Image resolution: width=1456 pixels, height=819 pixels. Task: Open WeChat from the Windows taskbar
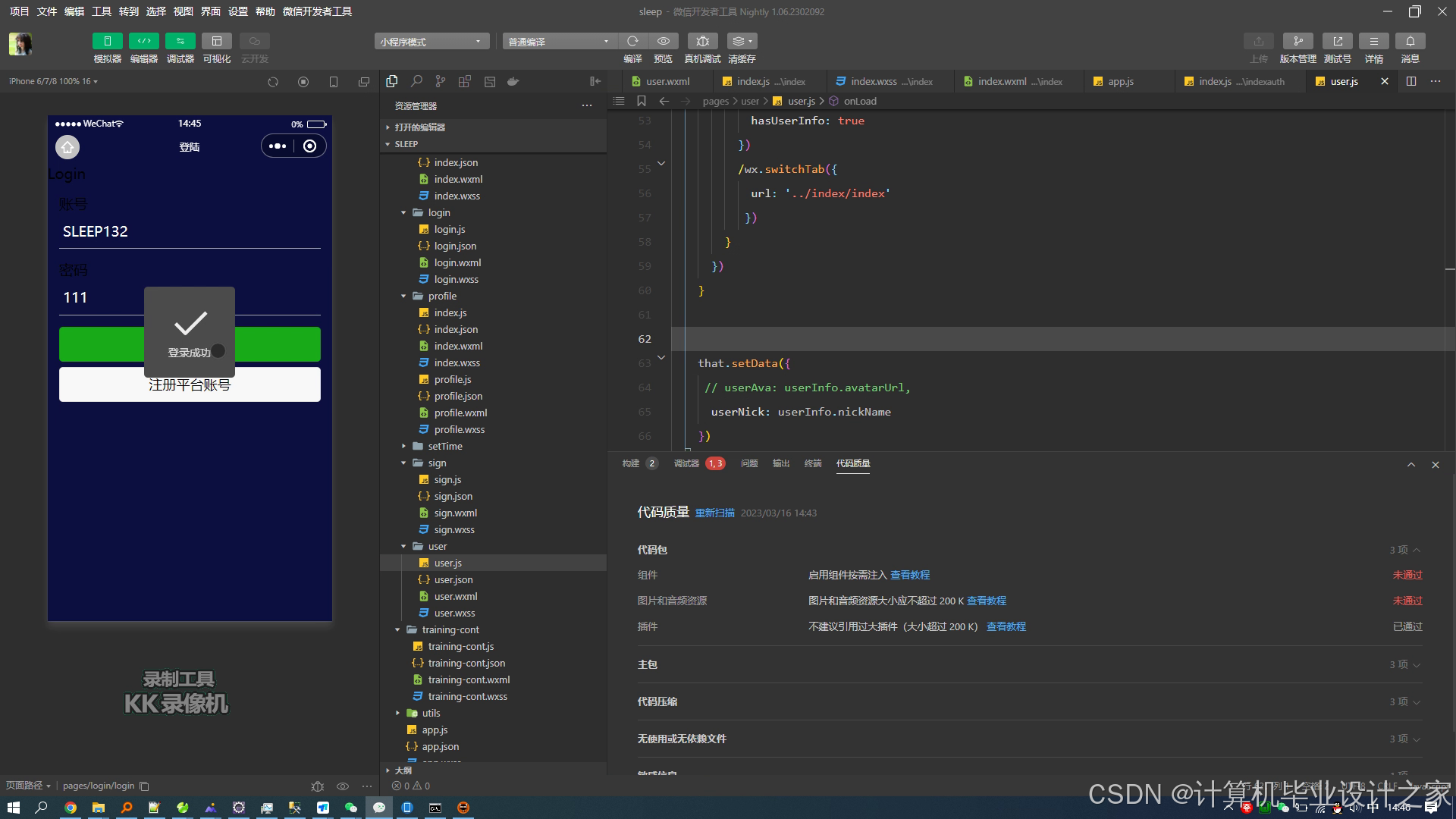(350, 808)
